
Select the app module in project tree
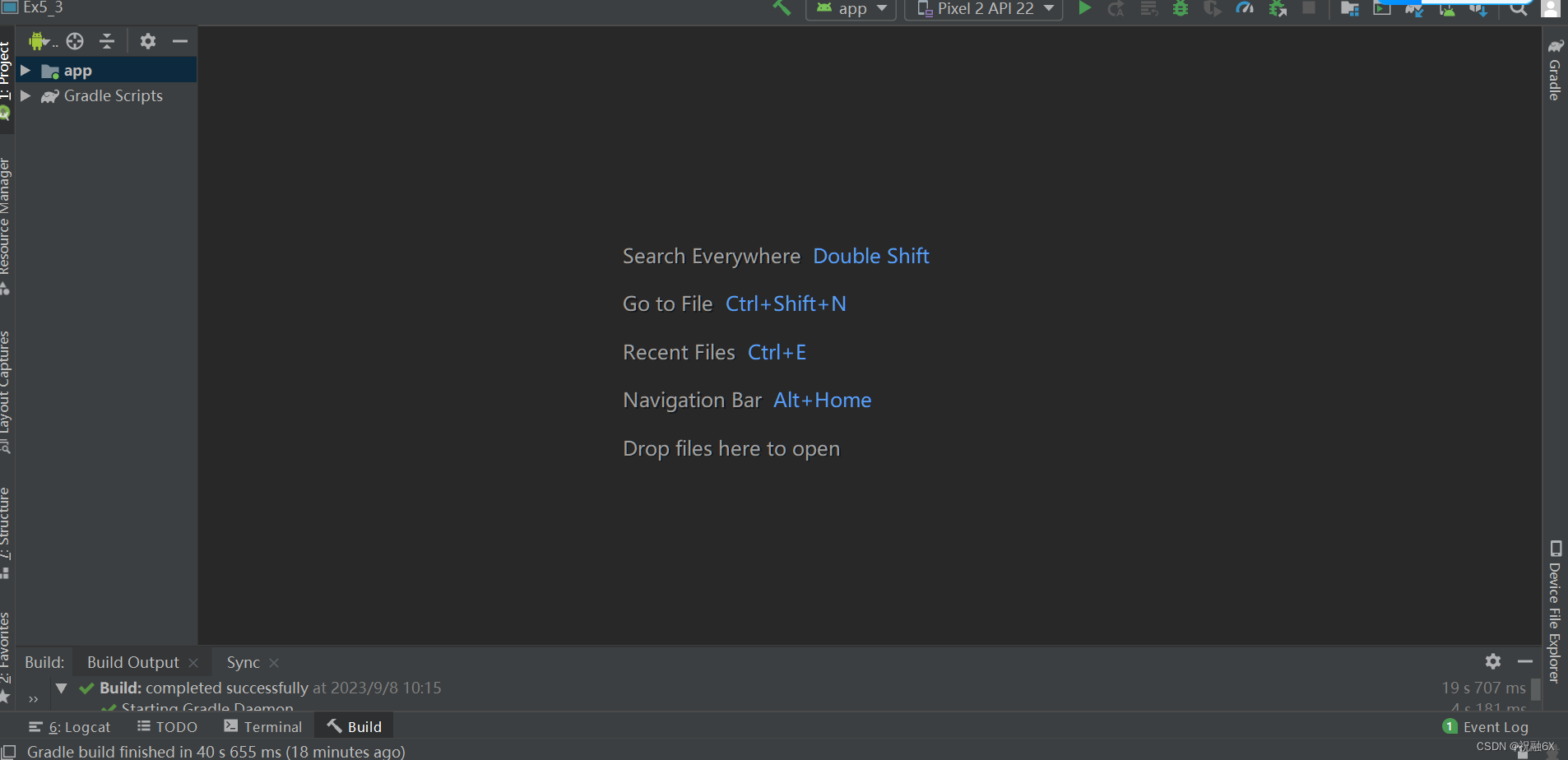(106, 71)
